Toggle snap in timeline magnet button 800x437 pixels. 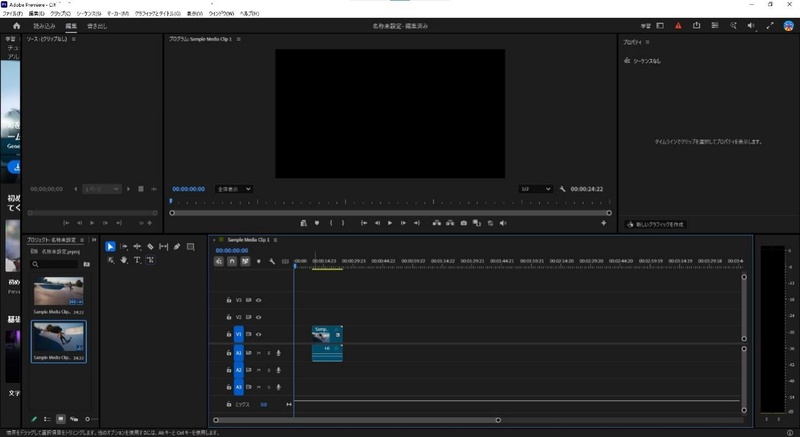tap(232, 262)
